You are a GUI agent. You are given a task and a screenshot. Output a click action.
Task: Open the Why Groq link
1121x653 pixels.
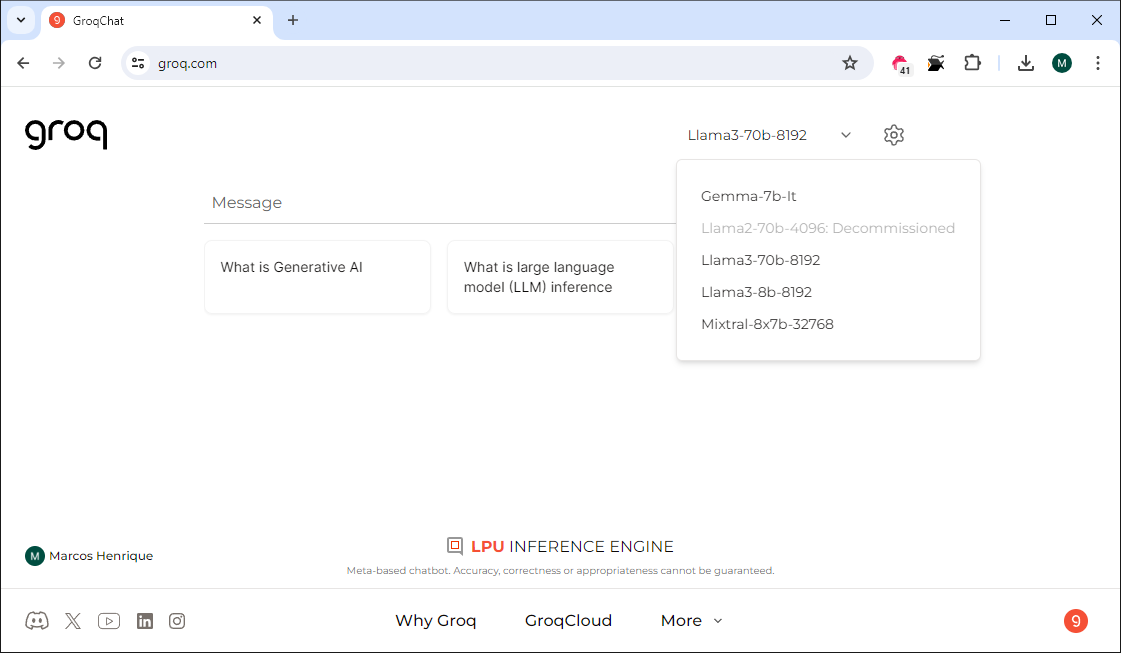(x=435, y=621)
